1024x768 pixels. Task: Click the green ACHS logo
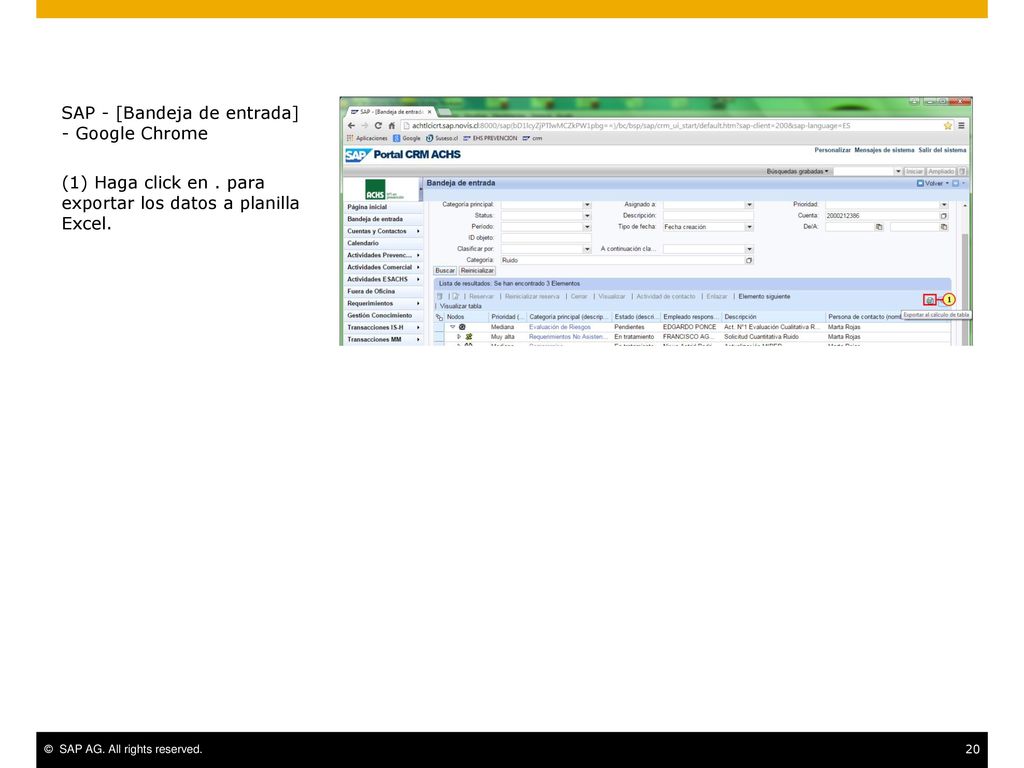coord(376,190)
